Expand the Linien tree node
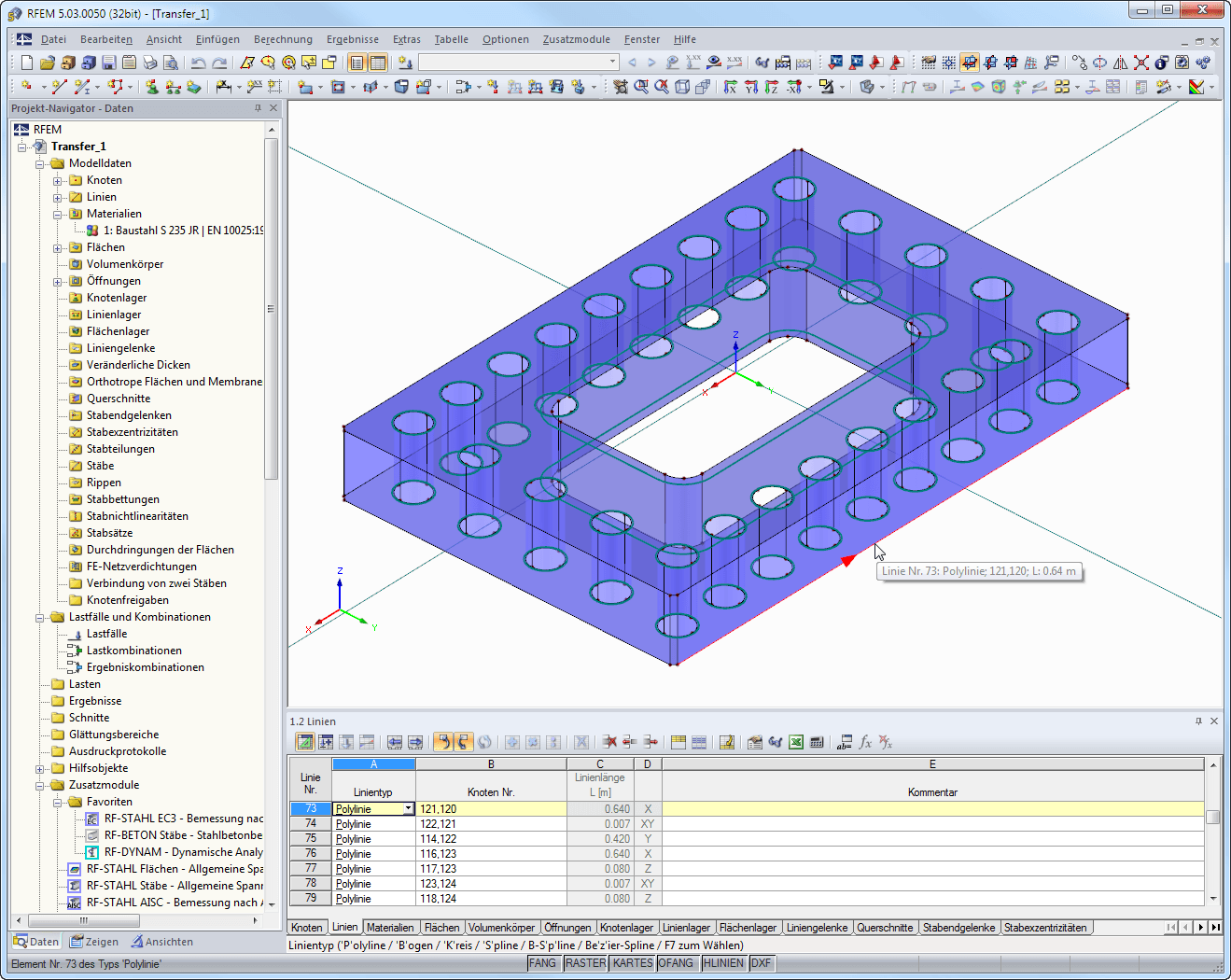 (x=58, y=198)
